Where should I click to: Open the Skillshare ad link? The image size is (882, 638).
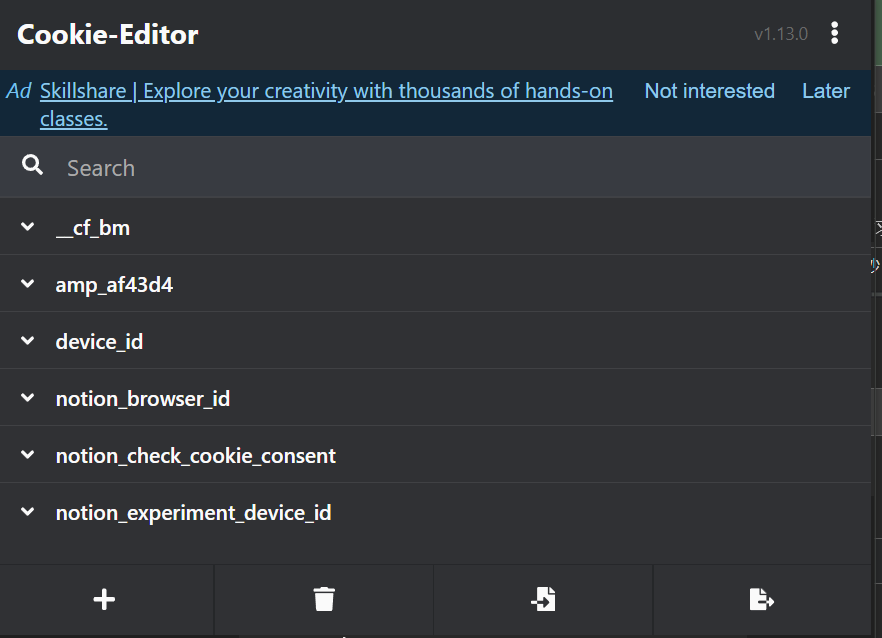(326, 91)
